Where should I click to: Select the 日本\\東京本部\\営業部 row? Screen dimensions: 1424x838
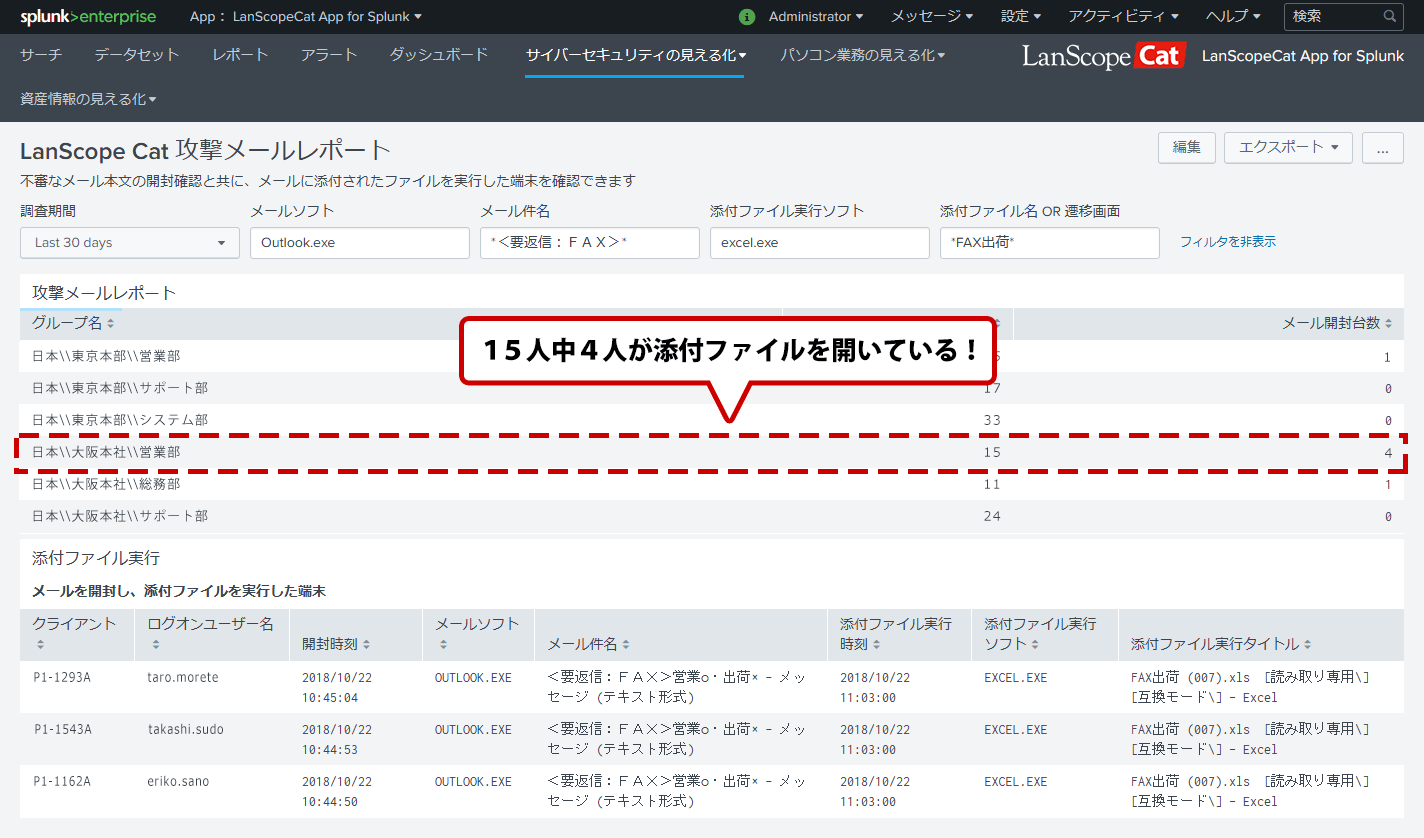pos(712,356)
